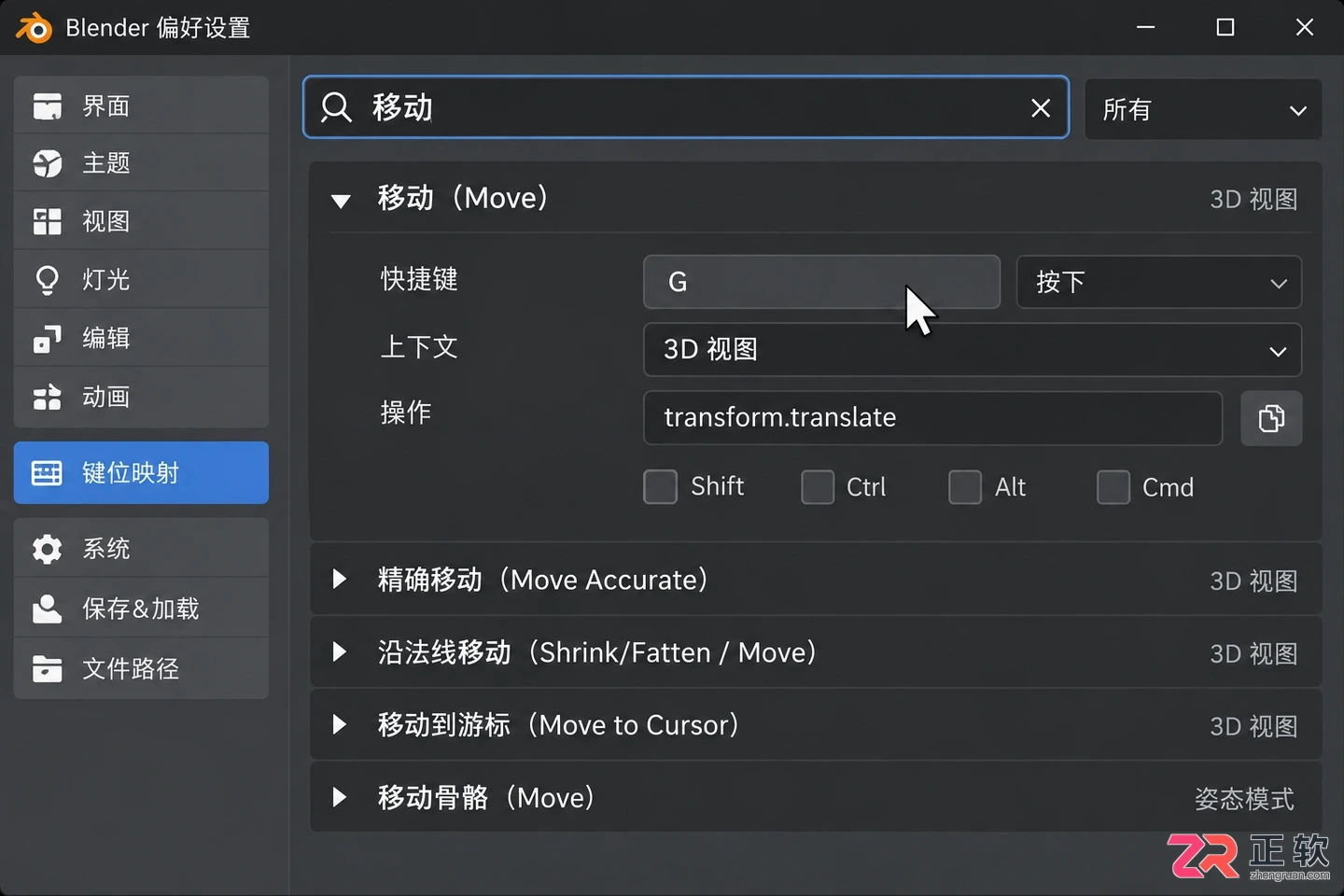Switch to the 界面 preferences tab

click(x=141, y=105)
